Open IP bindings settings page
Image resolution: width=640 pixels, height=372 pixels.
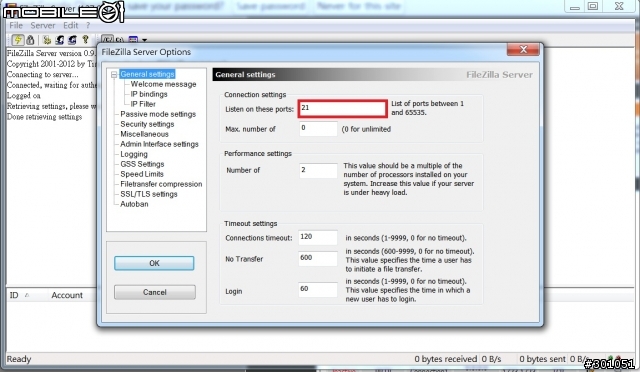tap(149, 94)
